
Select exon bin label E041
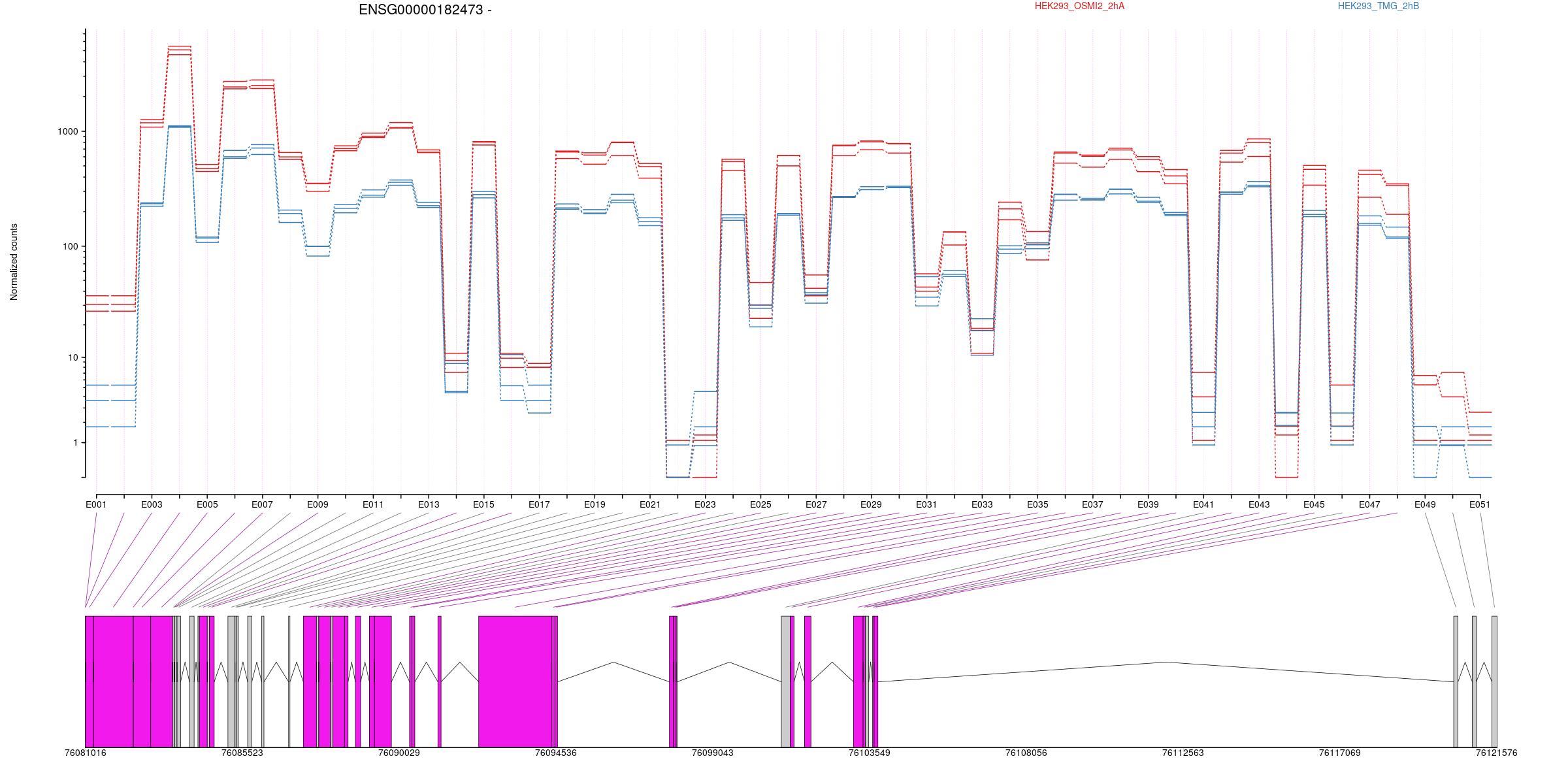pyautogui.click(x=1203, y=504)
